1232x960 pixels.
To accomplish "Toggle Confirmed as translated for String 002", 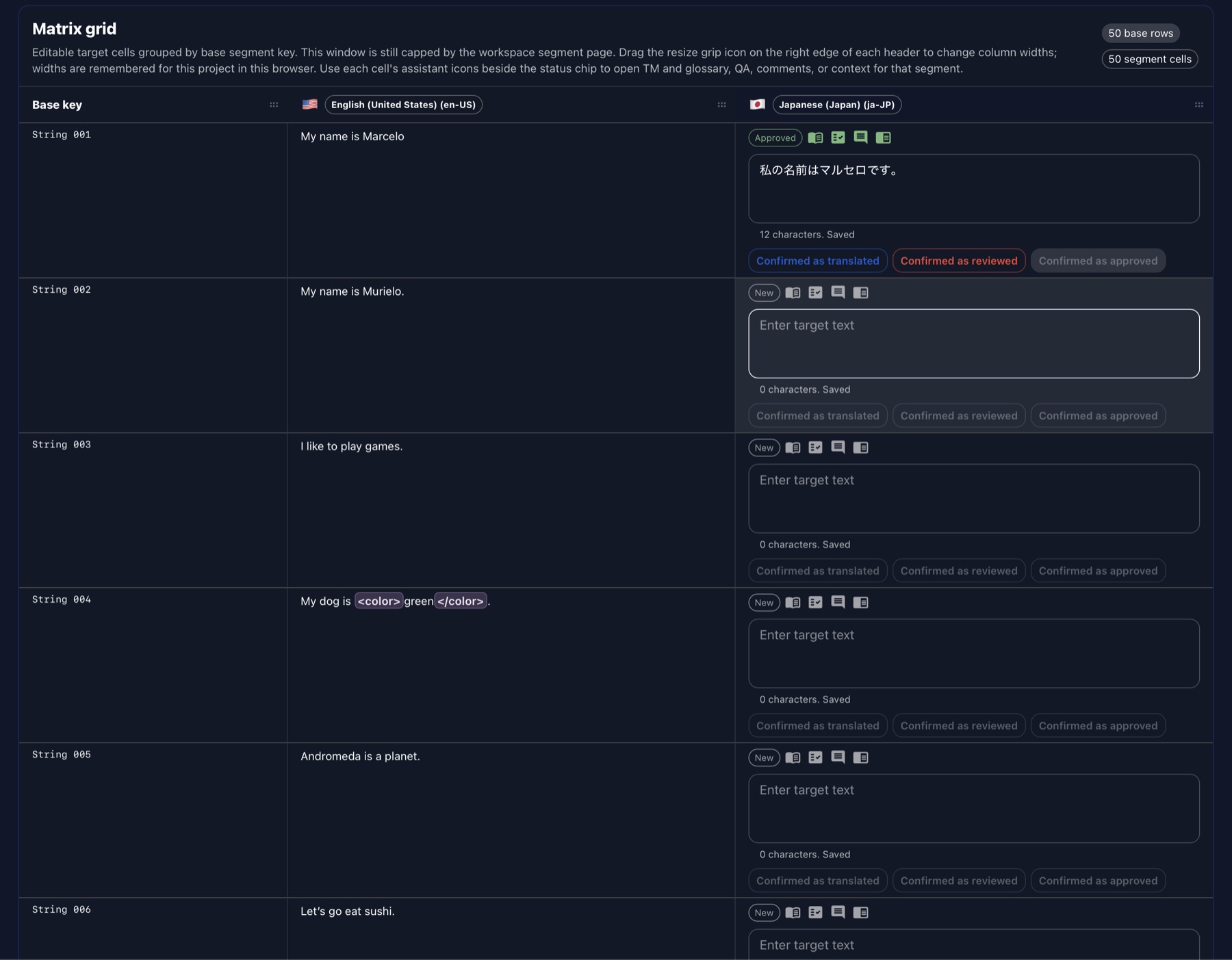I will point(818,416).
